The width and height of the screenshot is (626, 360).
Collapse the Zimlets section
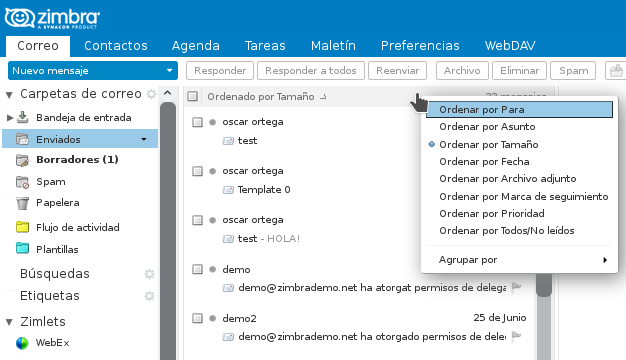coord(9,322)
